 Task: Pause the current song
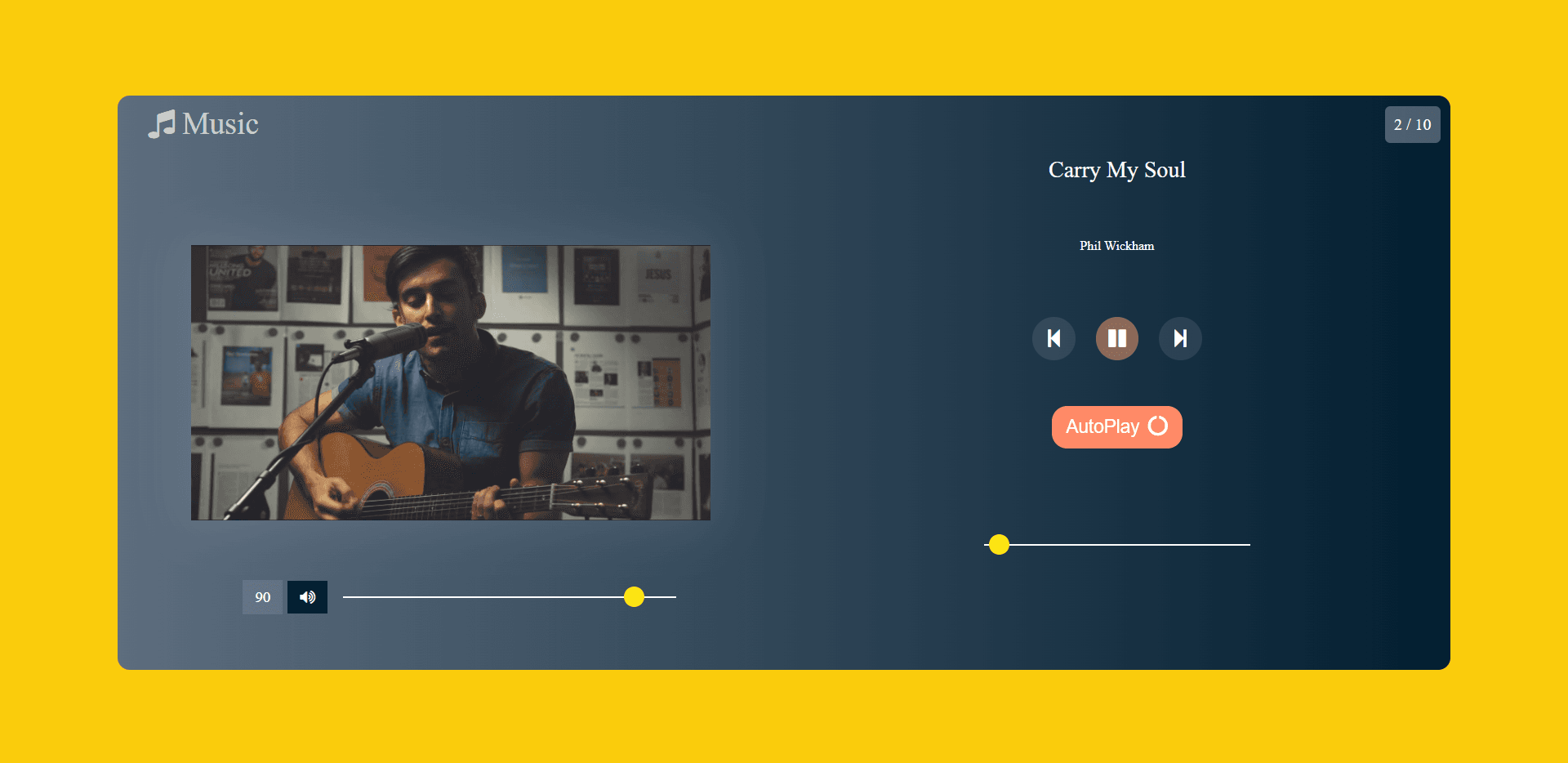[x=1117, y=338]
